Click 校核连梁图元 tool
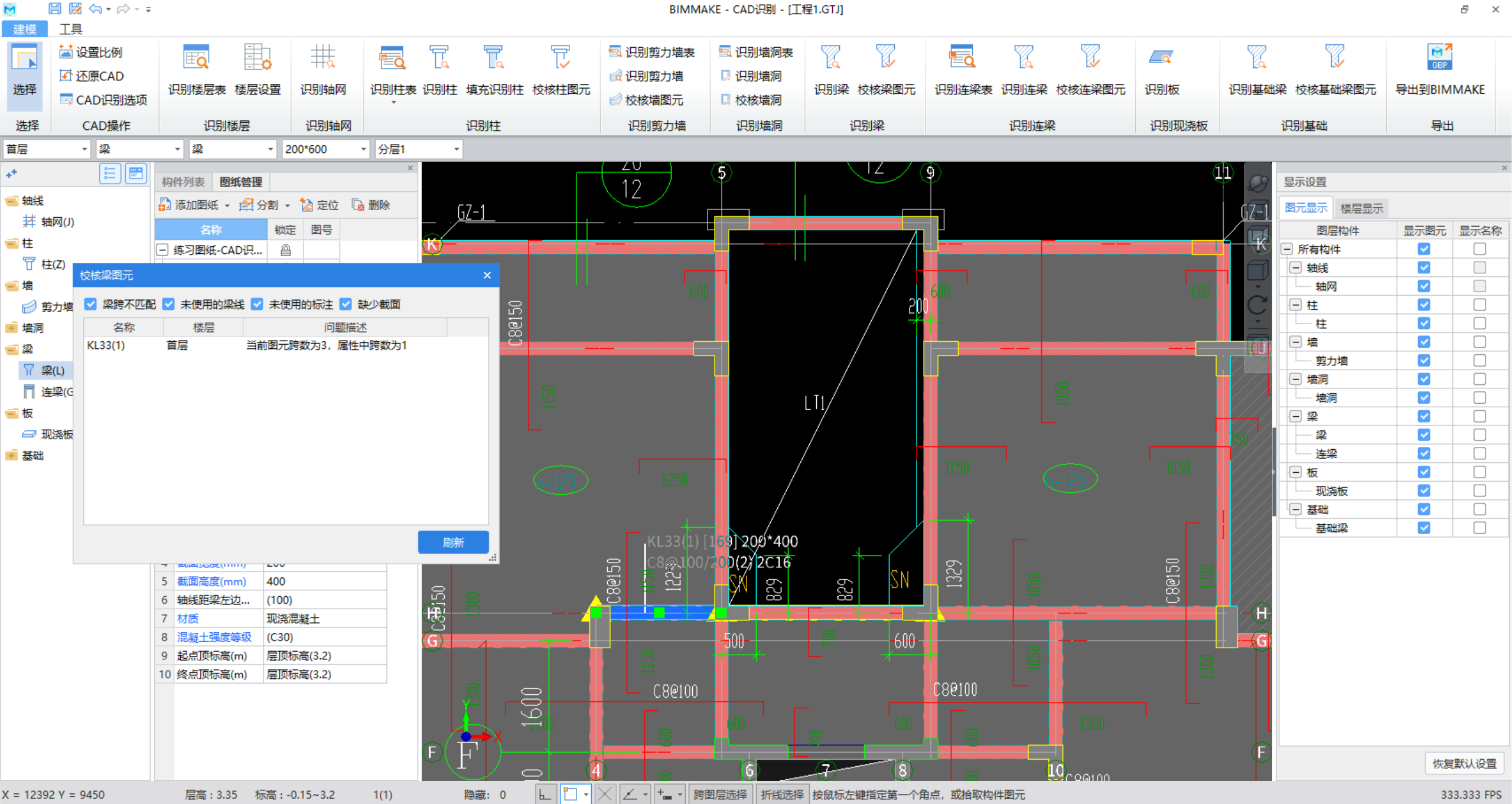This screenshot has width=1512, height=804. click(x=1090, y=71)
